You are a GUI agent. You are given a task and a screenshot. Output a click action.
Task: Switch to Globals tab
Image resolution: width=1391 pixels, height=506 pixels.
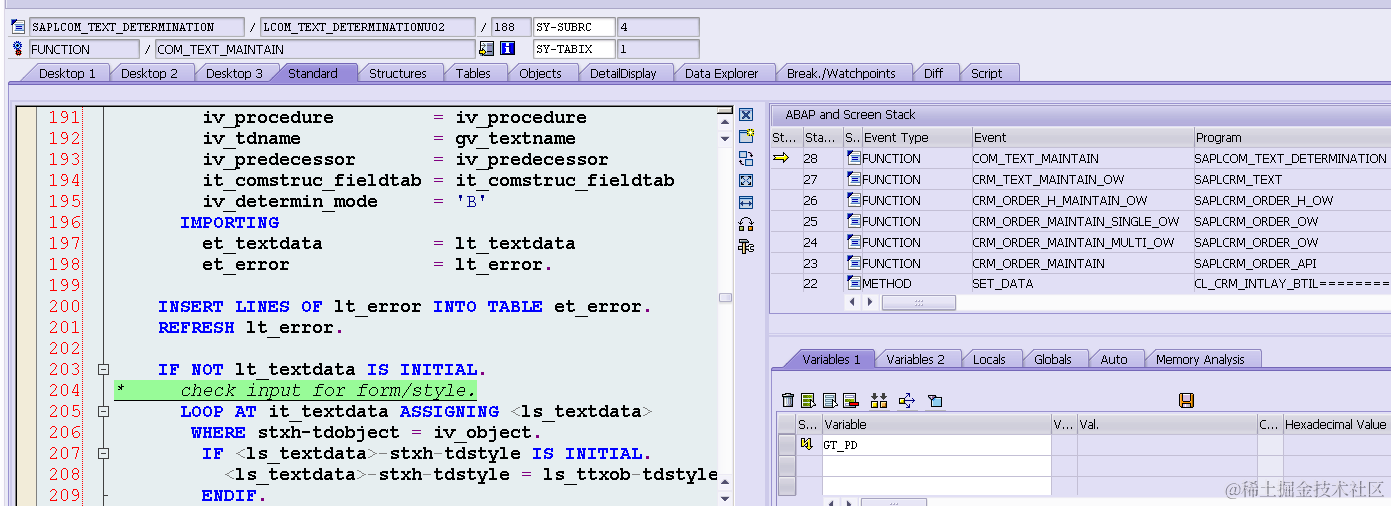click(1053, 359)
